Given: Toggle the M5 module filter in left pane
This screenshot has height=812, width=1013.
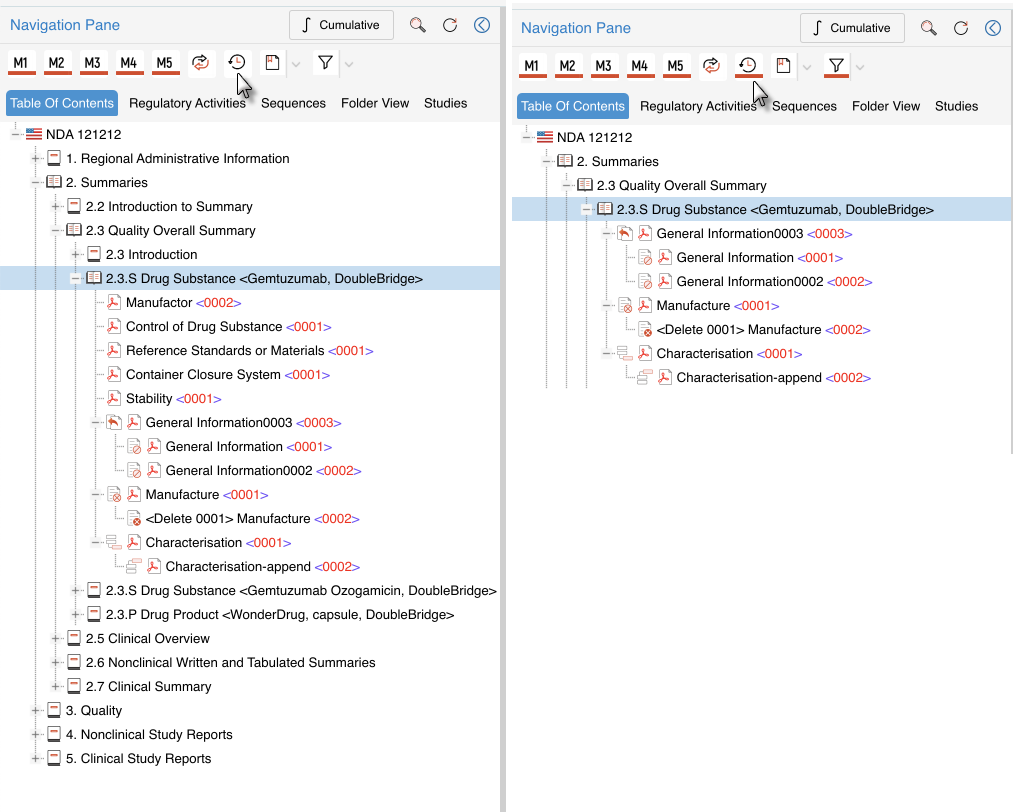Looking at the screenshot, I should click(x=164, y=63).
